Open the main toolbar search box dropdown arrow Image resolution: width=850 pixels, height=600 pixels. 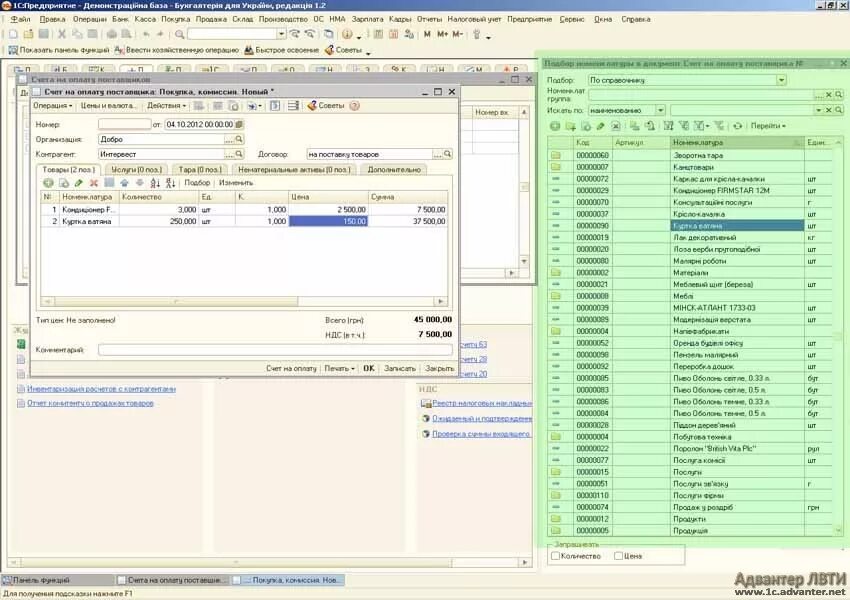(281, 34)
